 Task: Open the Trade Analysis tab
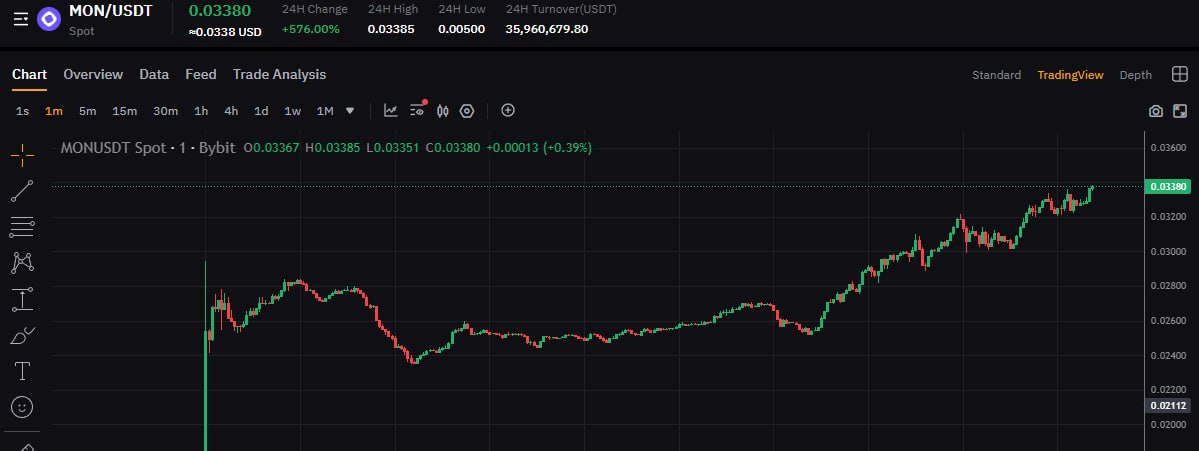click(280, 74)
